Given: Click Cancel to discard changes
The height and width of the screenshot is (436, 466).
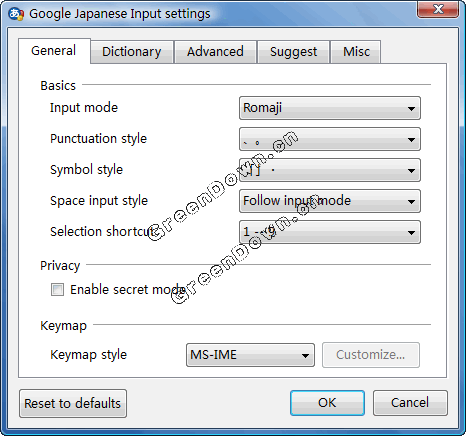Looking at the screenshot, I should pos(410,403).
